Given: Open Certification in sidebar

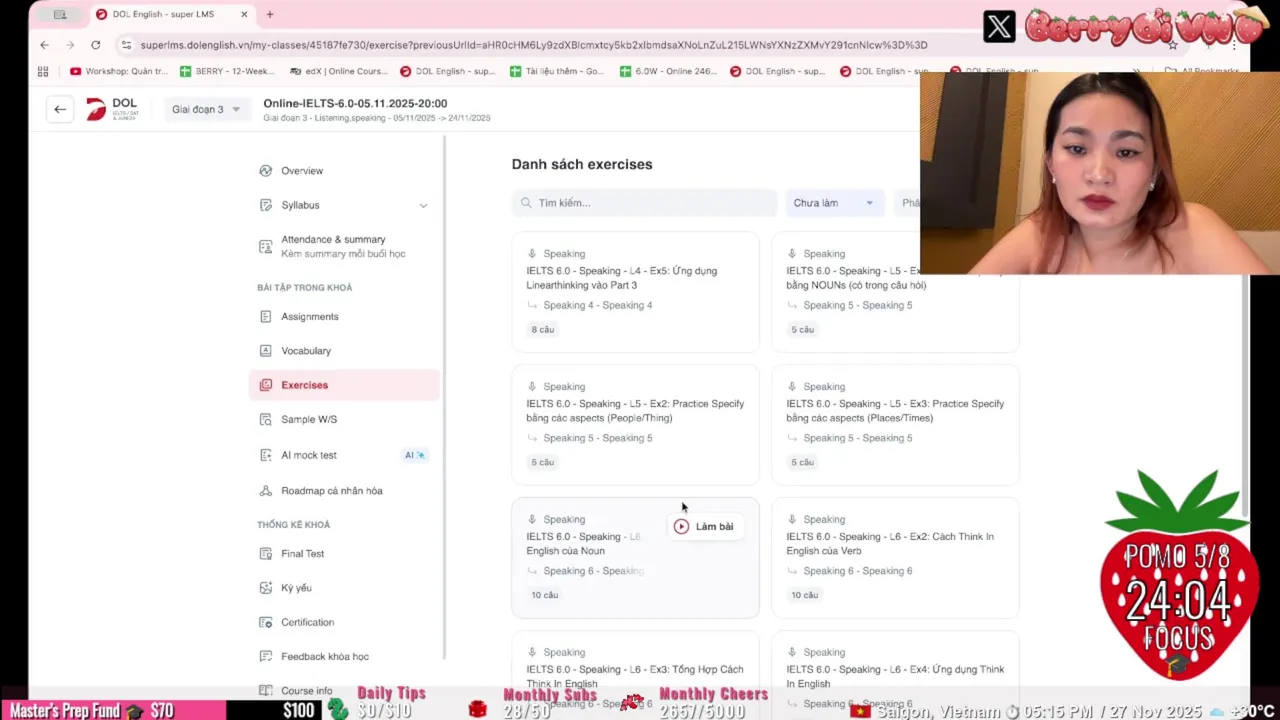Looking at the screenshot, I should [344, 622].
